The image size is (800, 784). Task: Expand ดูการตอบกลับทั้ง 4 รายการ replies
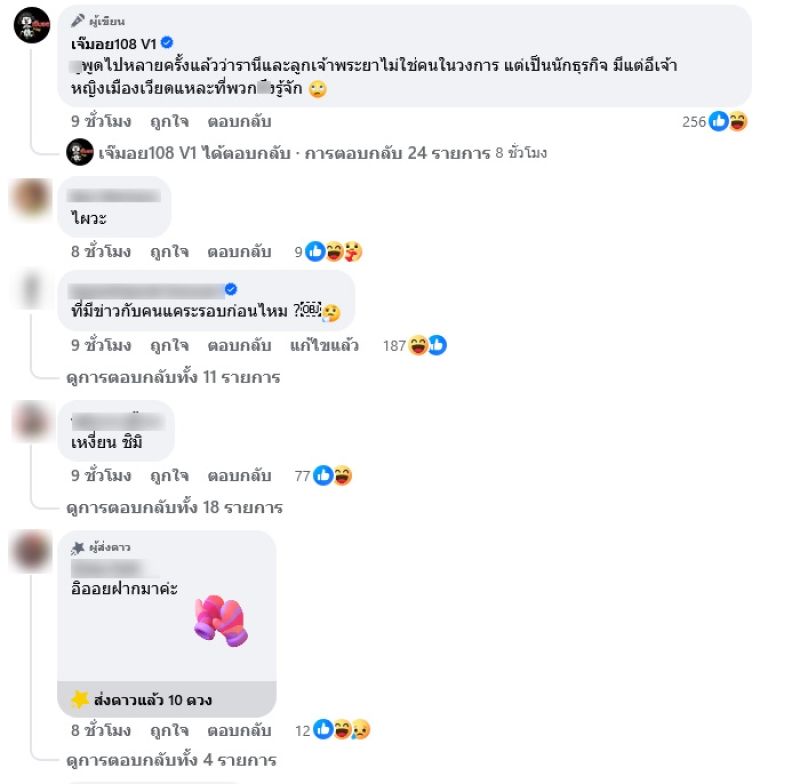coord(171,760)
